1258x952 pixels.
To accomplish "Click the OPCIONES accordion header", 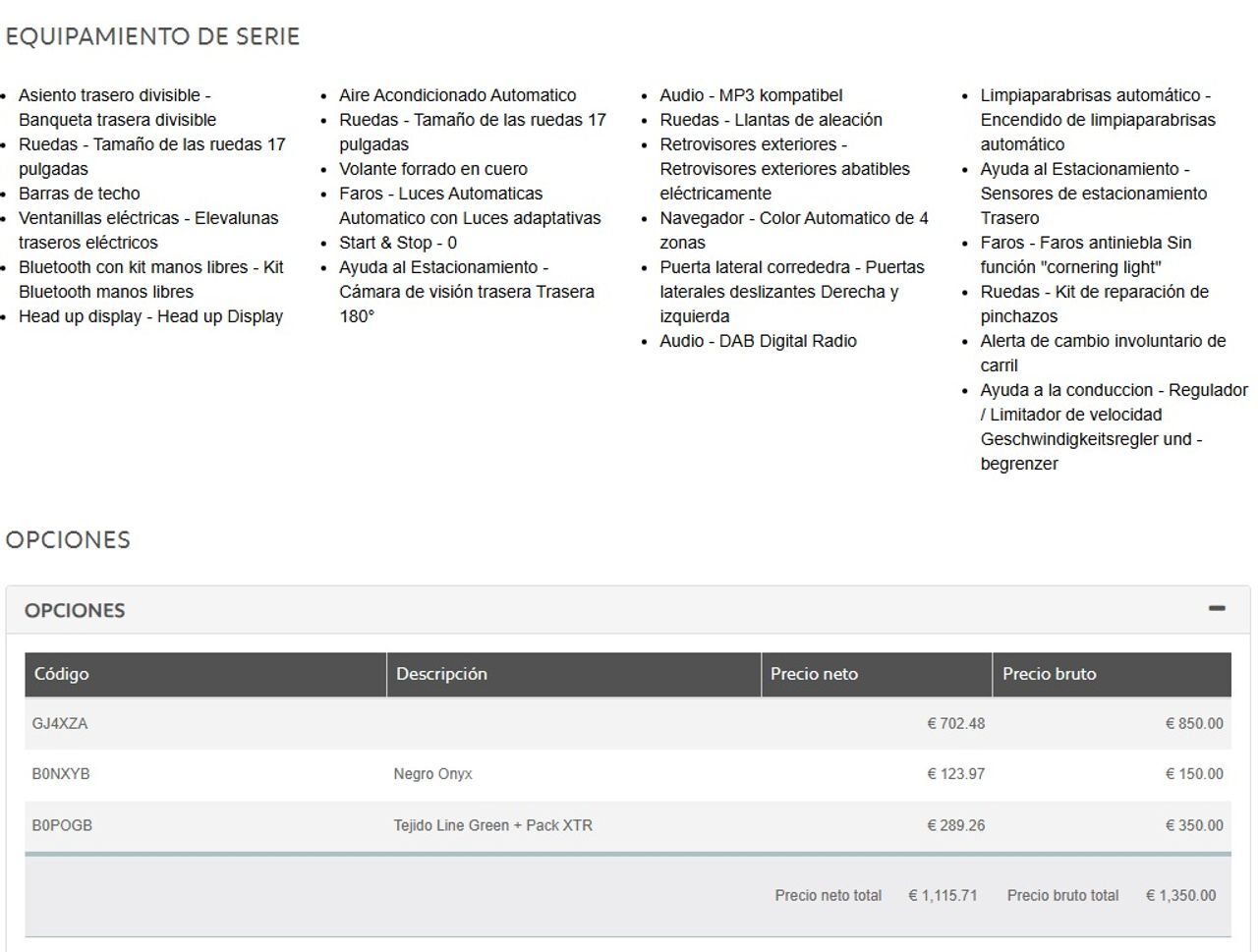I will [x=628, y=610].
